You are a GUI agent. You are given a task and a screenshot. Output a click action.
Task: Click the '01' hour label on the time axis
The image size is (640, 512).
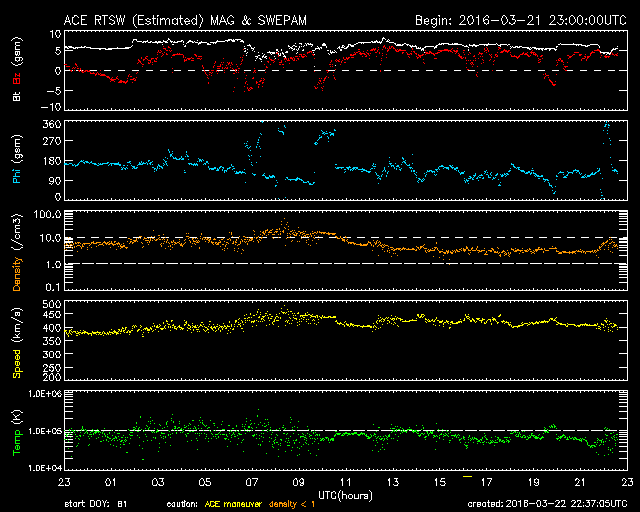pos(111,482)
